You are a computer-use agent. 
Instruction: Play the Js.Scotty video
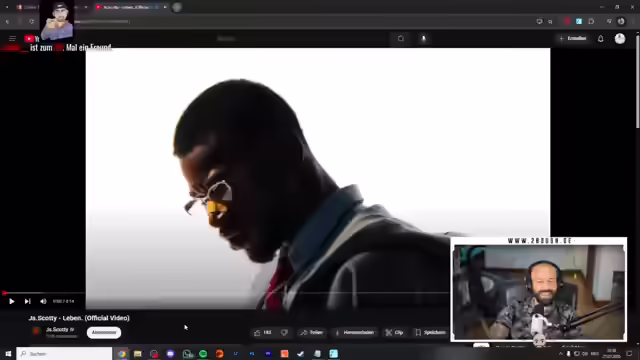[x=11, y=301]
